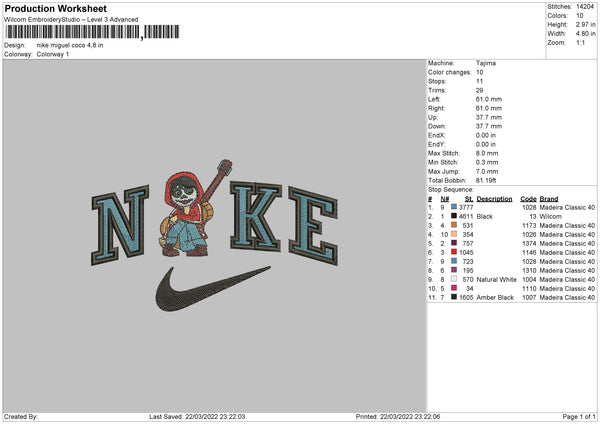The width and height of the screenshot is (600, 424).
Task: Click the blue swatch for stop 7
Action: (454, 261)
